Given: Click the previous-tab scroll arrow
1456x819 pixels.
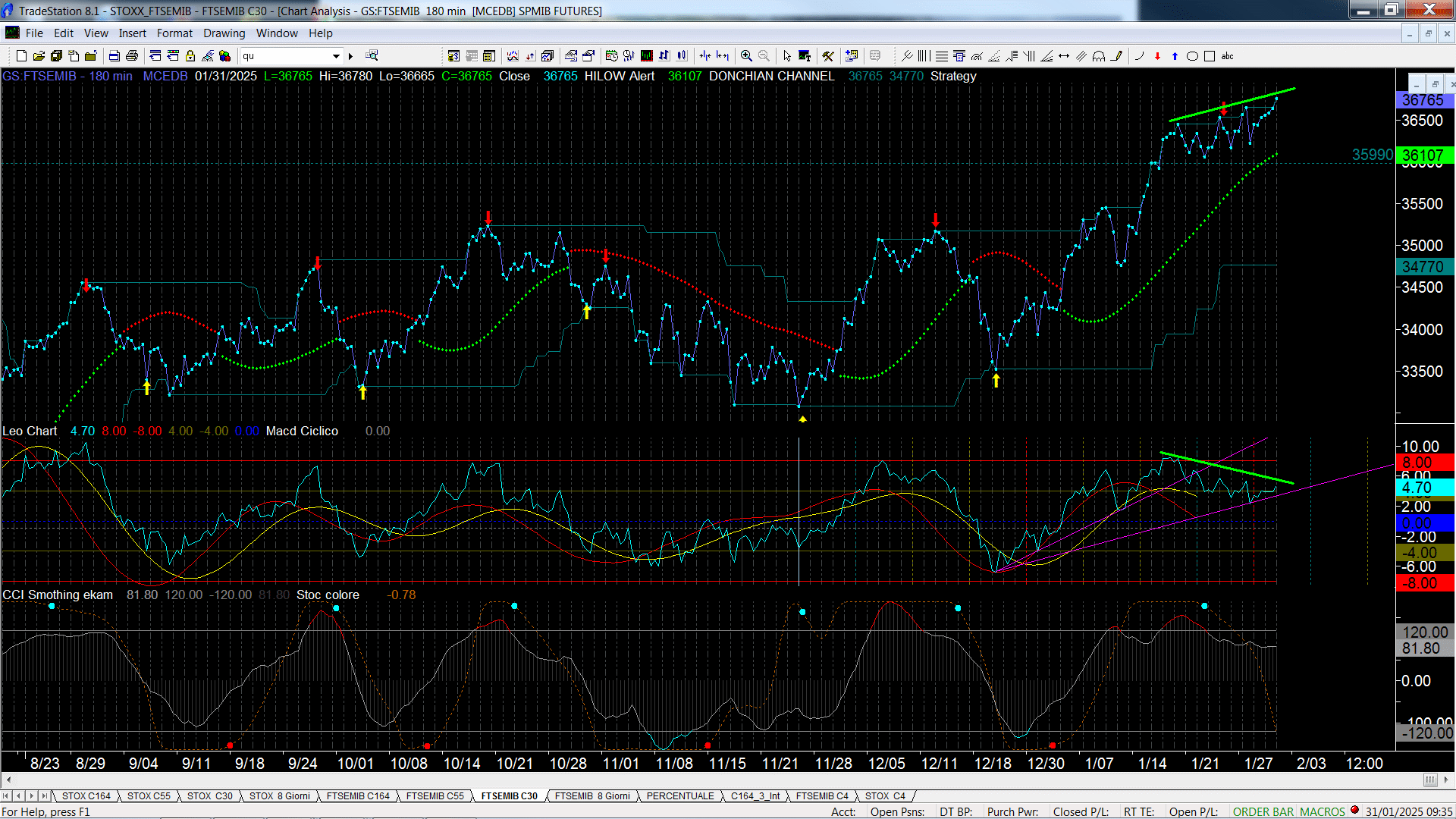Looking at the screenshot, I should [18, 795].
